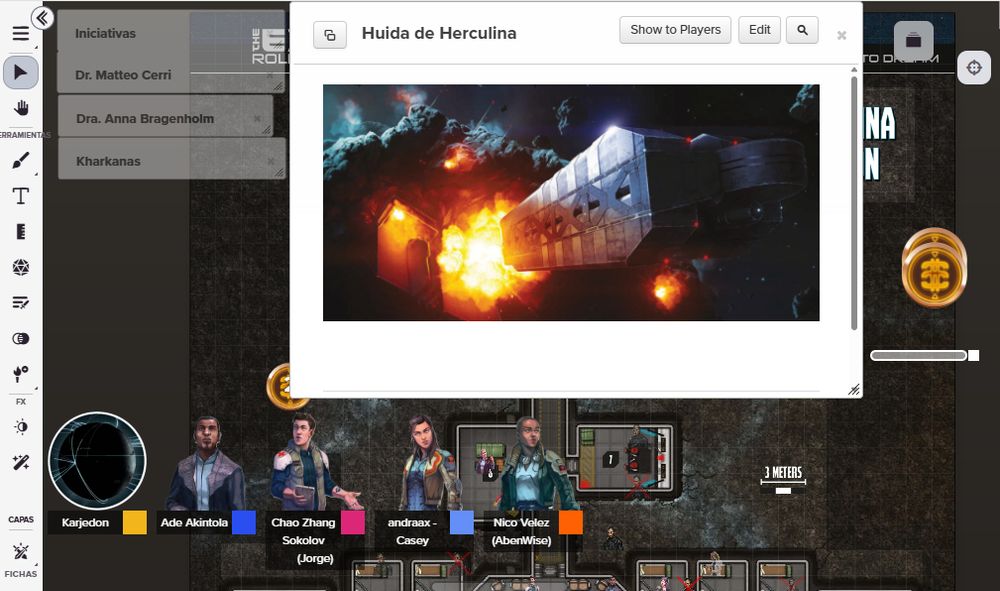The width and height of the screenshot is (1000, 591).
Task: Select the Nico Velez player portrait
Action: 538,463
